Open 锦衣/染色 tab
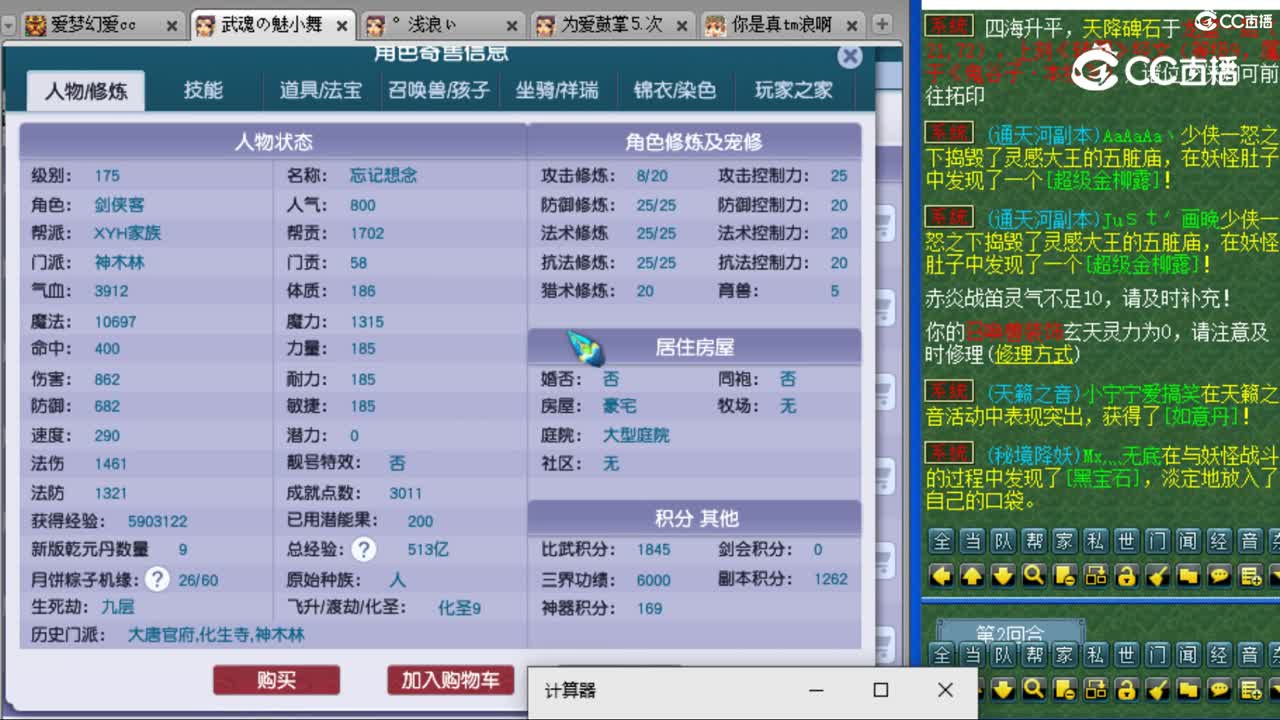This screenshot has width=1280, height=720. [675, 91]
